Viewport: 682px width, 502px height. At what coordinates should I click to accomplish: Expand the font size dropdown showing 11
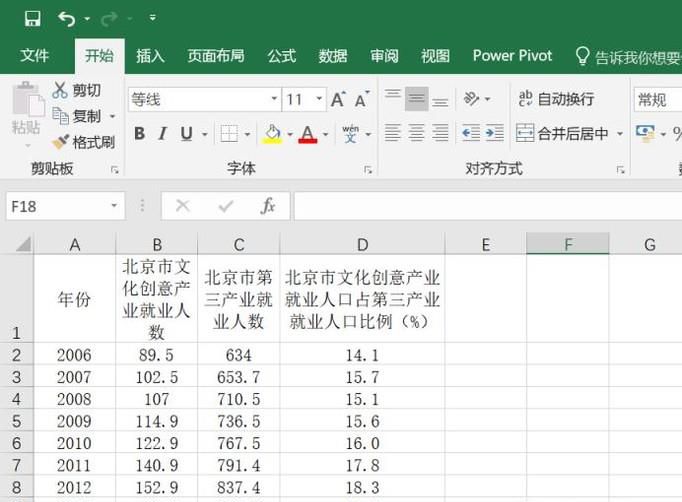319,99
